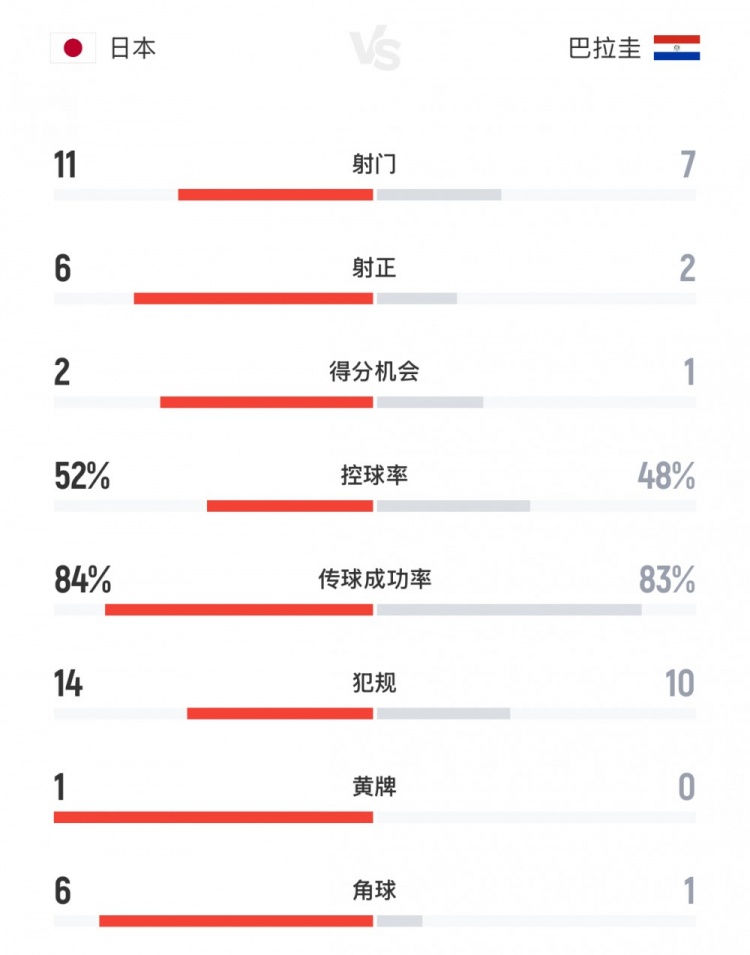Select the 巴拉圭 team name
Viewport: 750px width, 955px height.
click(x=605, y=48)
